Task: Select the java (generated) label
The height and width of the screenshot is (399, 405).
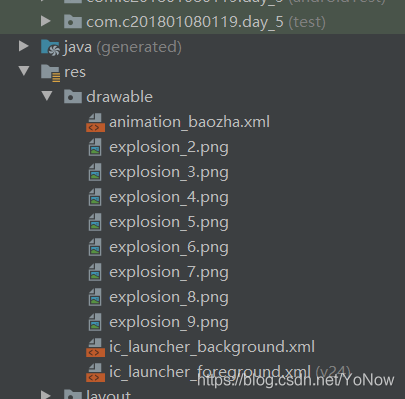Action: (122, 47)
